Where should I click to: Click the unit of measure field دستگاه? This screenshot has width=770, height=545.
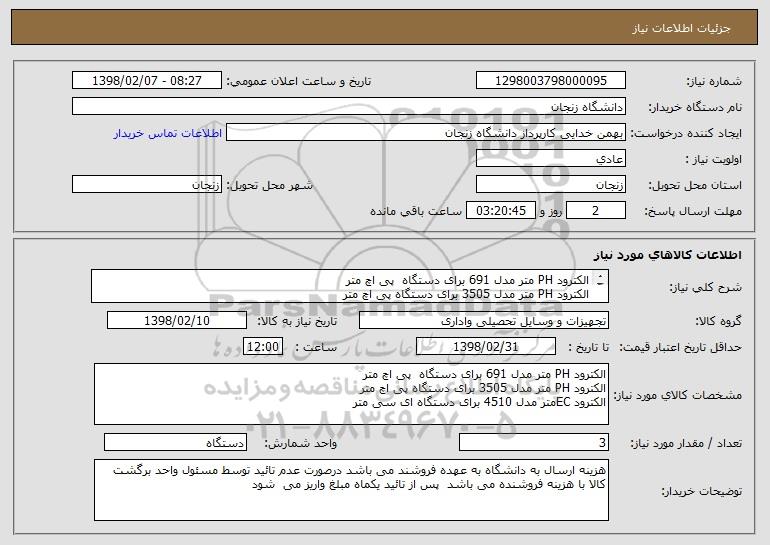point(175,443)
